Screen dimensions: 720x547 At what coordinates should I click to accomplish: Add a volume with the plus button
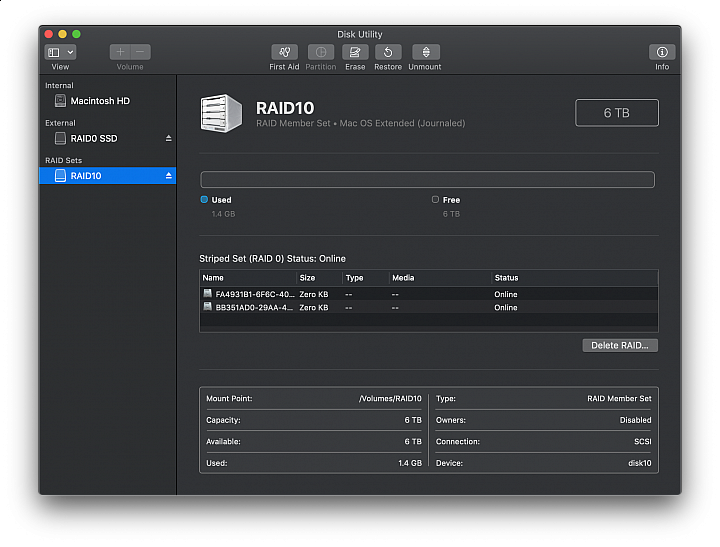pos(120,52)
